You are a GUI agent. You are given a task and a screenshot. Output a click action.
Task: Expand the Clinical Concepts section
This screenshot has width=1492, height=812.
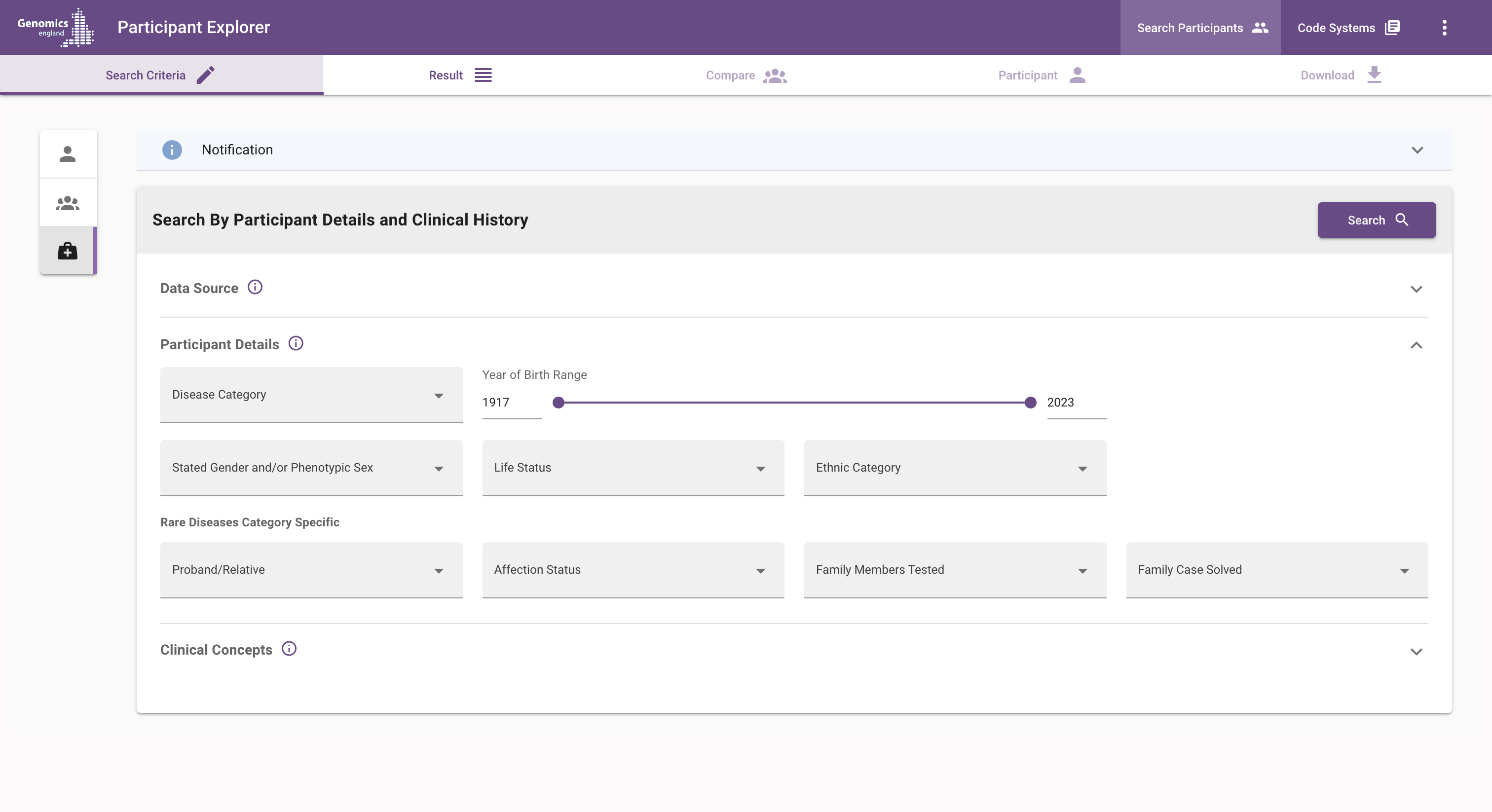click(x=1416, y=652)
